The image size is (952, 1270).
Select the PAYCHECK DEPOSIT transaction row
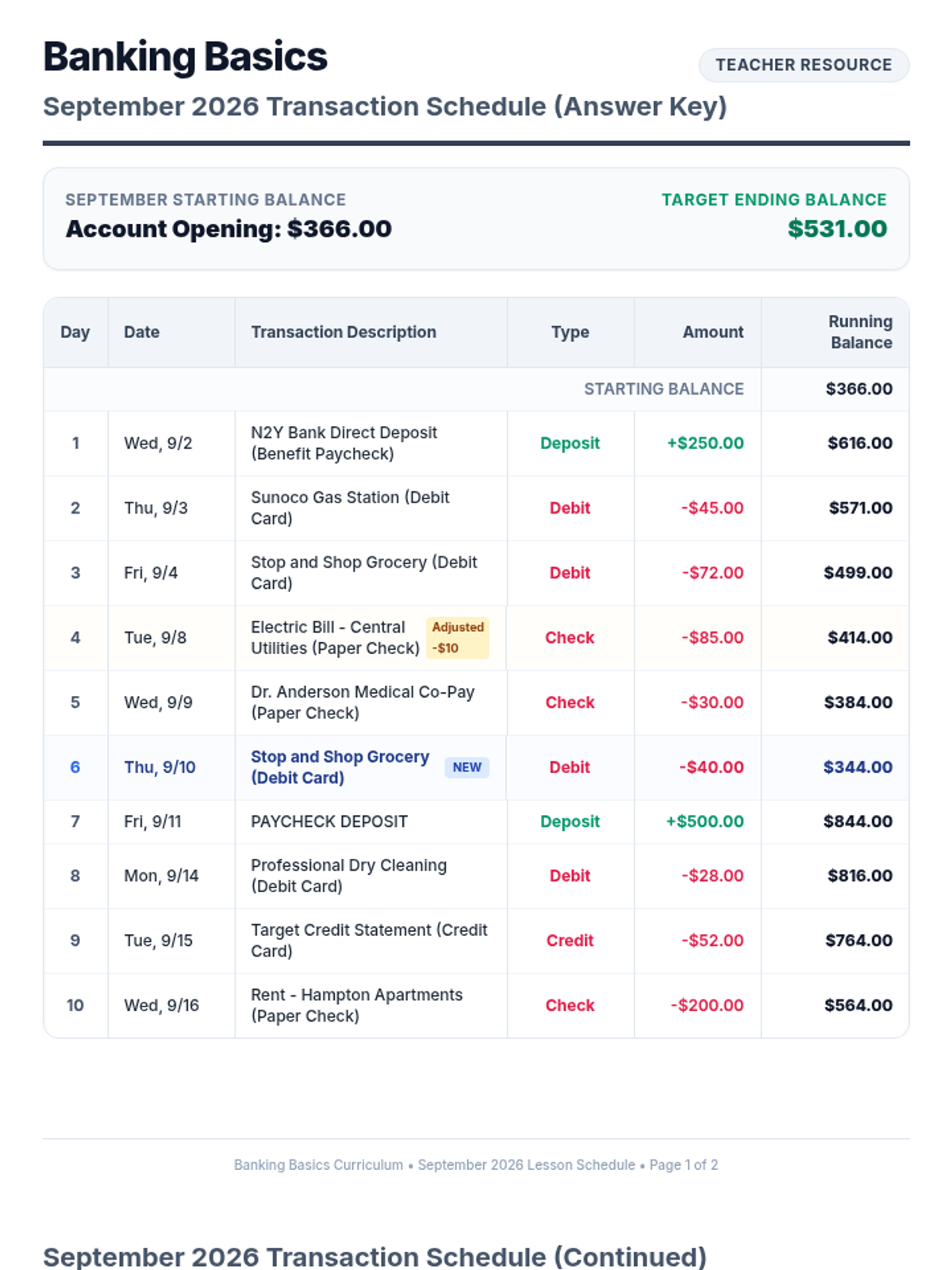pos(476,822)
